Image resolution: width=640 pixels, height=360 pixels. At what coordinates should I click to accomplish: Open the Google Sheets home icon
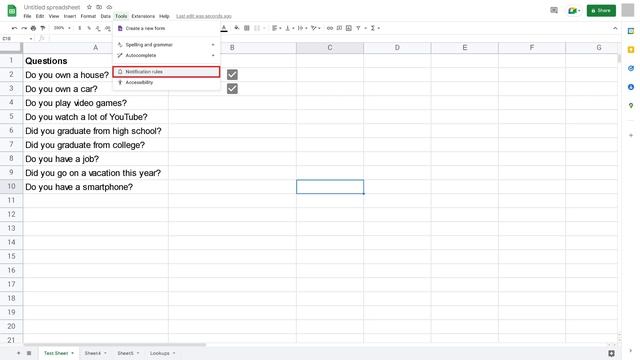(12, 11)
